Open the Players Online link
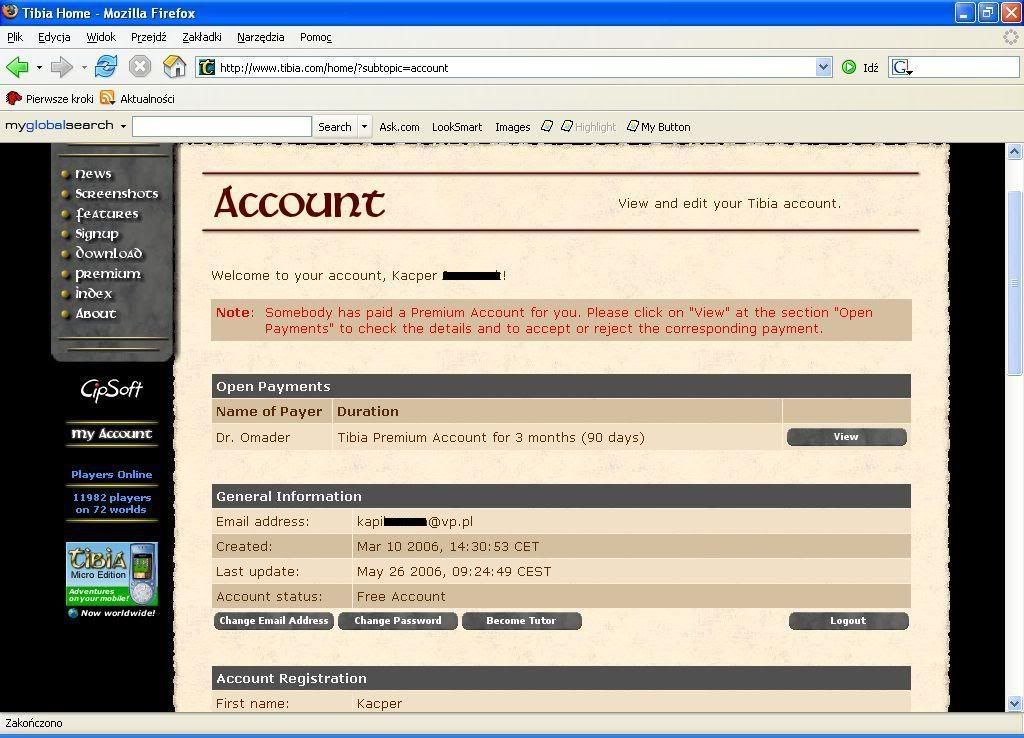The height and width of the screenshot is (738, 1024). click(112, 475)
